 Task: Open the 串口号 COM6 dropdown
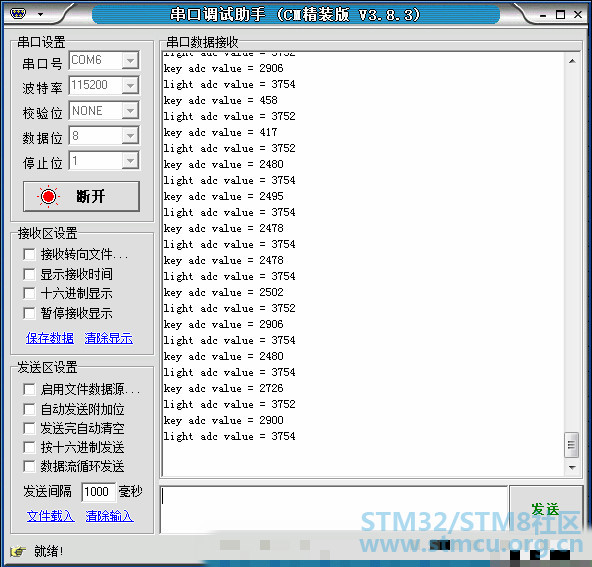click(x=130, y=60)
